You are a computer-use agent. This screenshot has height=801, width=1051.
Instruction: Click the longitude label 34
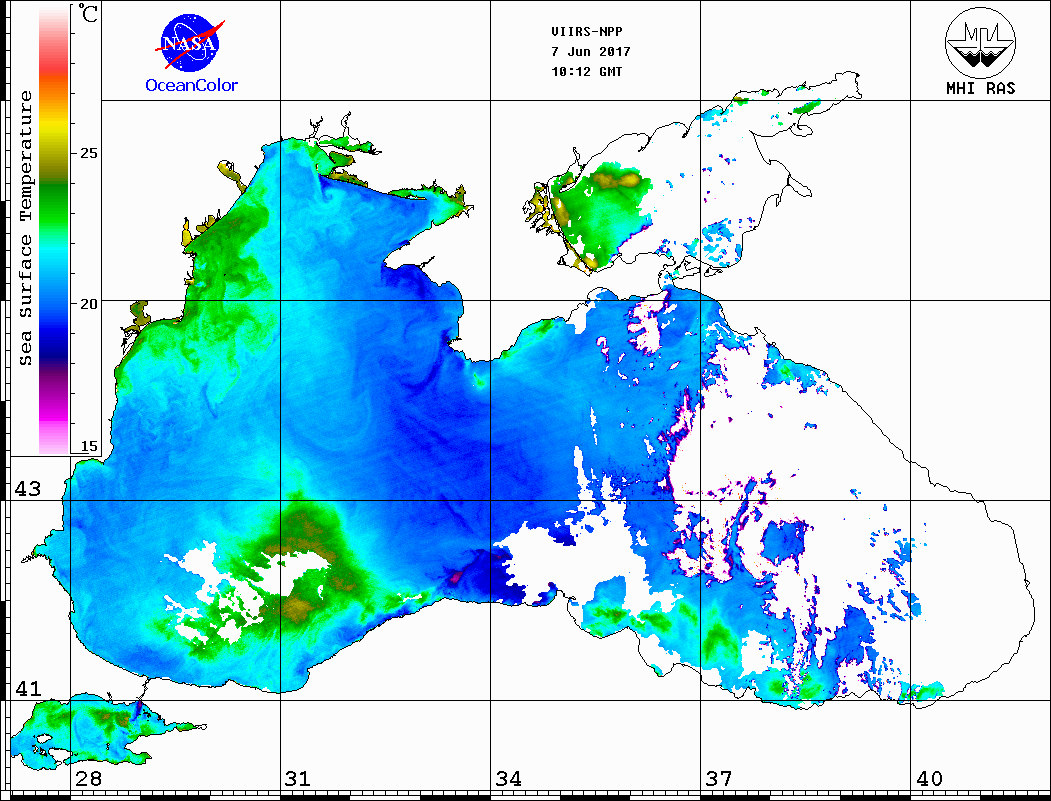508,778
